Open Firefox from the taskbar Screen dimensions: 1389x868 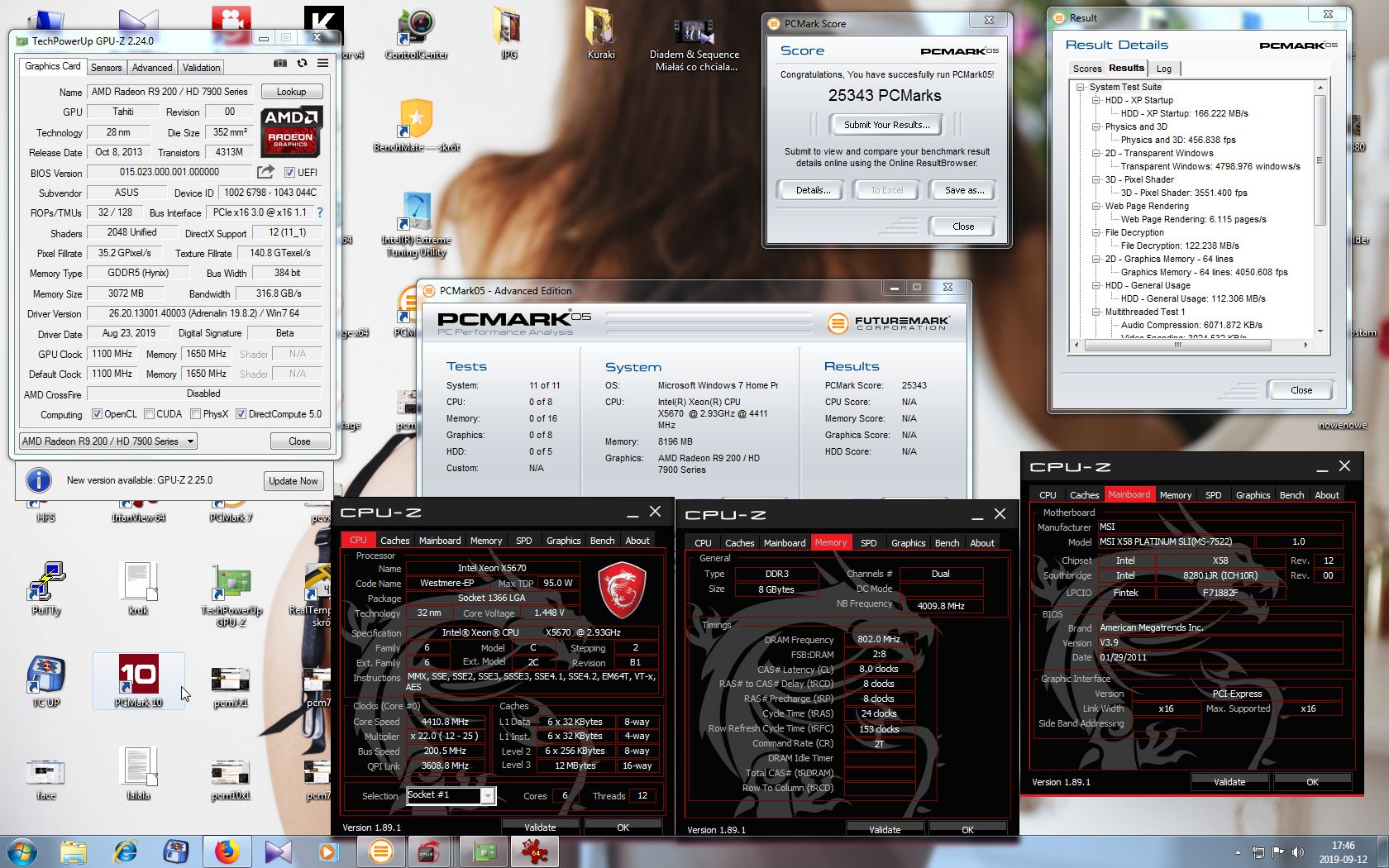pyautogui.click(x=227, y=851)
